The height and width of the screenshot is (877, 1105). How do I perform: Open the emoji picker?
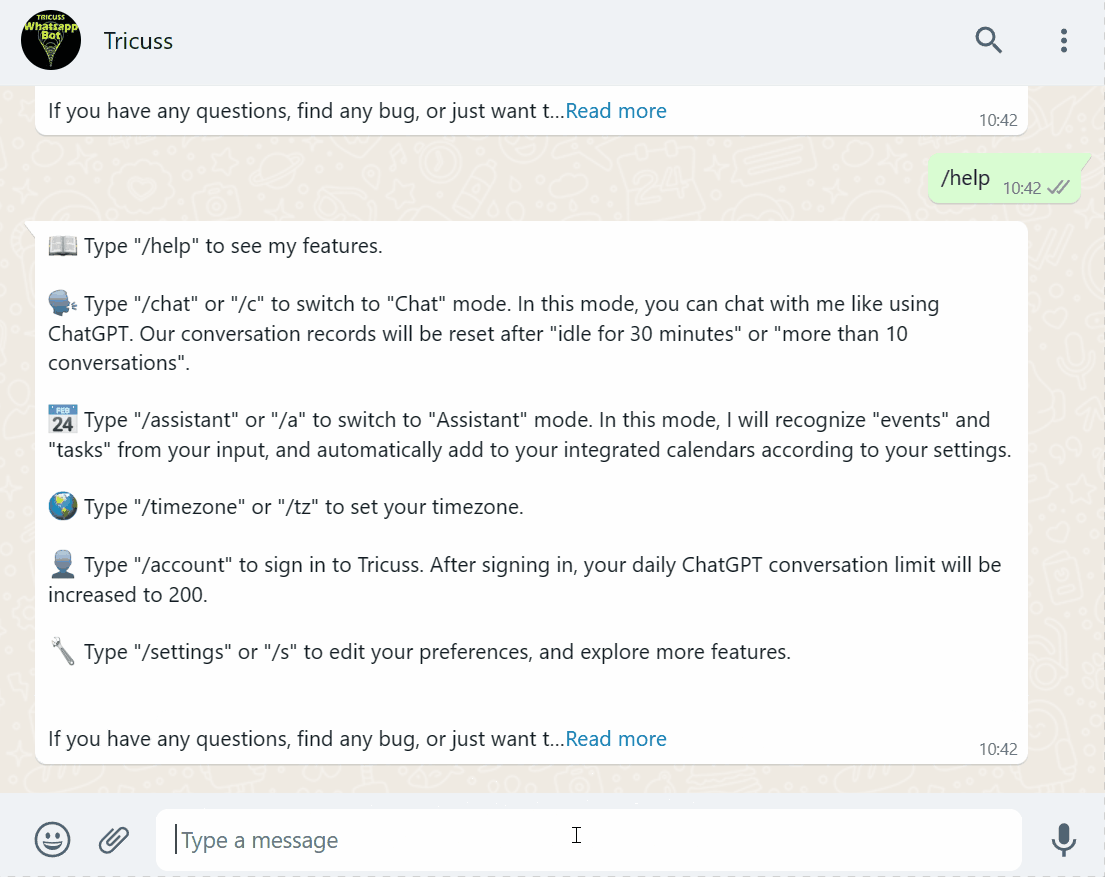click(52, 840)
